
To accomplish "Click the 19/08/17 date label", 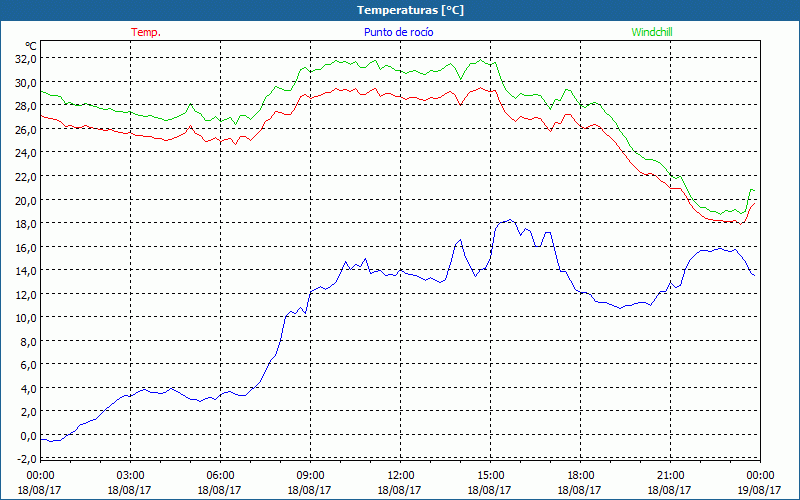I will coord(760,490).
